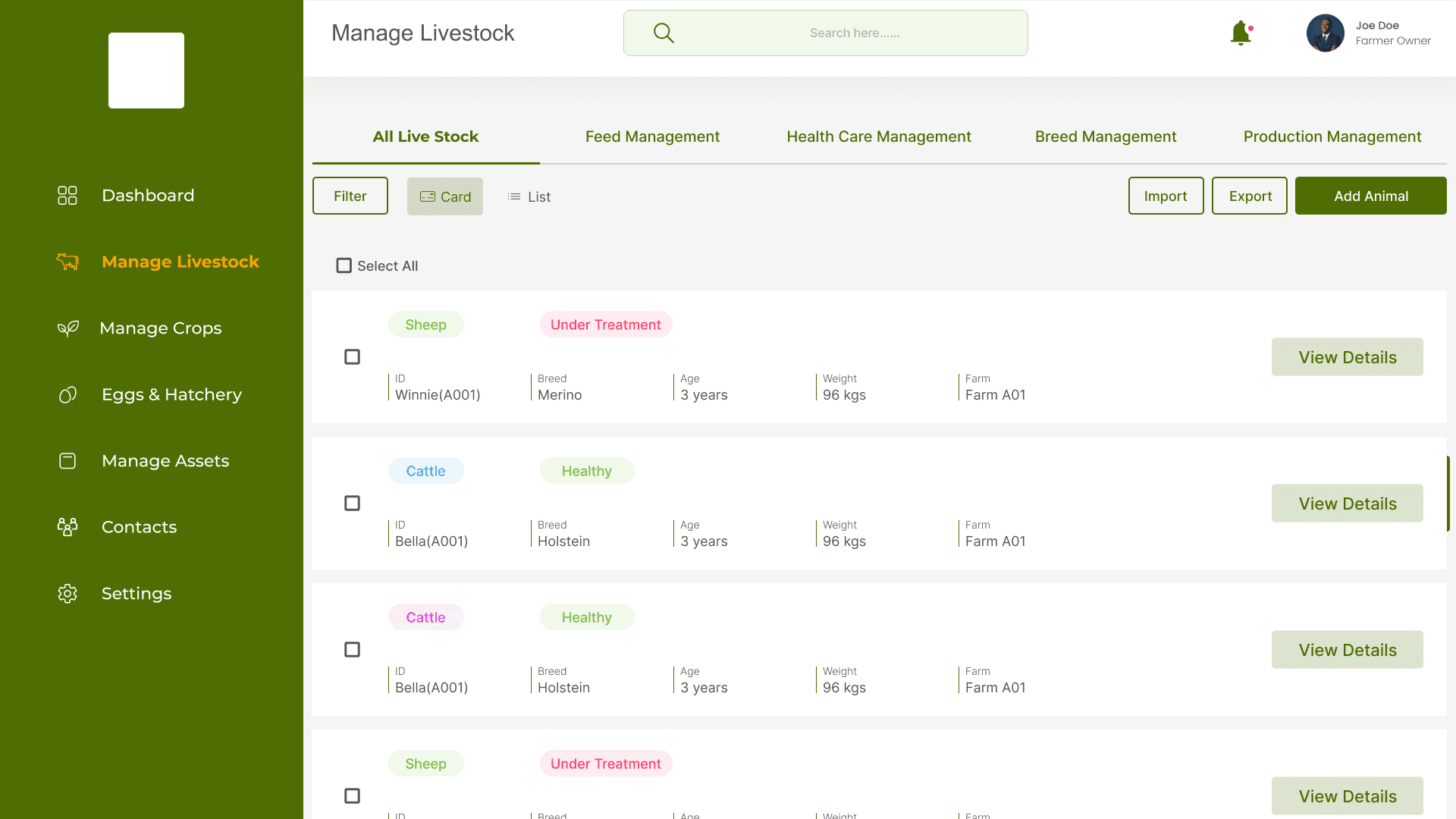Image resolution: width=1456 pixels, height=819 pixels.
Task: Switch to List view layout
Action: pos(529,196)
